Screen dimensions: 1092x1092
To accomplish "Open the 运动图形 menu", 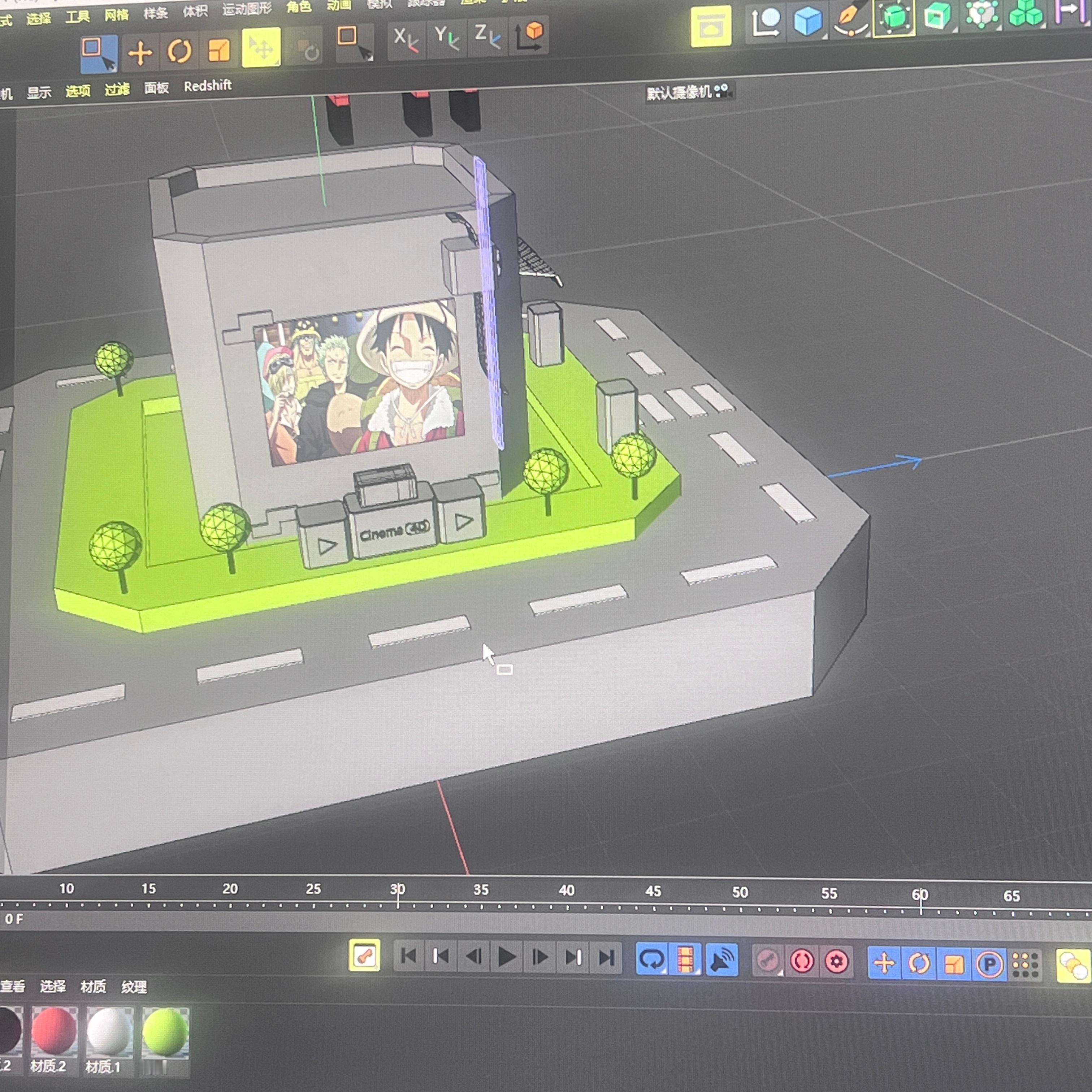I will [247, 9].
